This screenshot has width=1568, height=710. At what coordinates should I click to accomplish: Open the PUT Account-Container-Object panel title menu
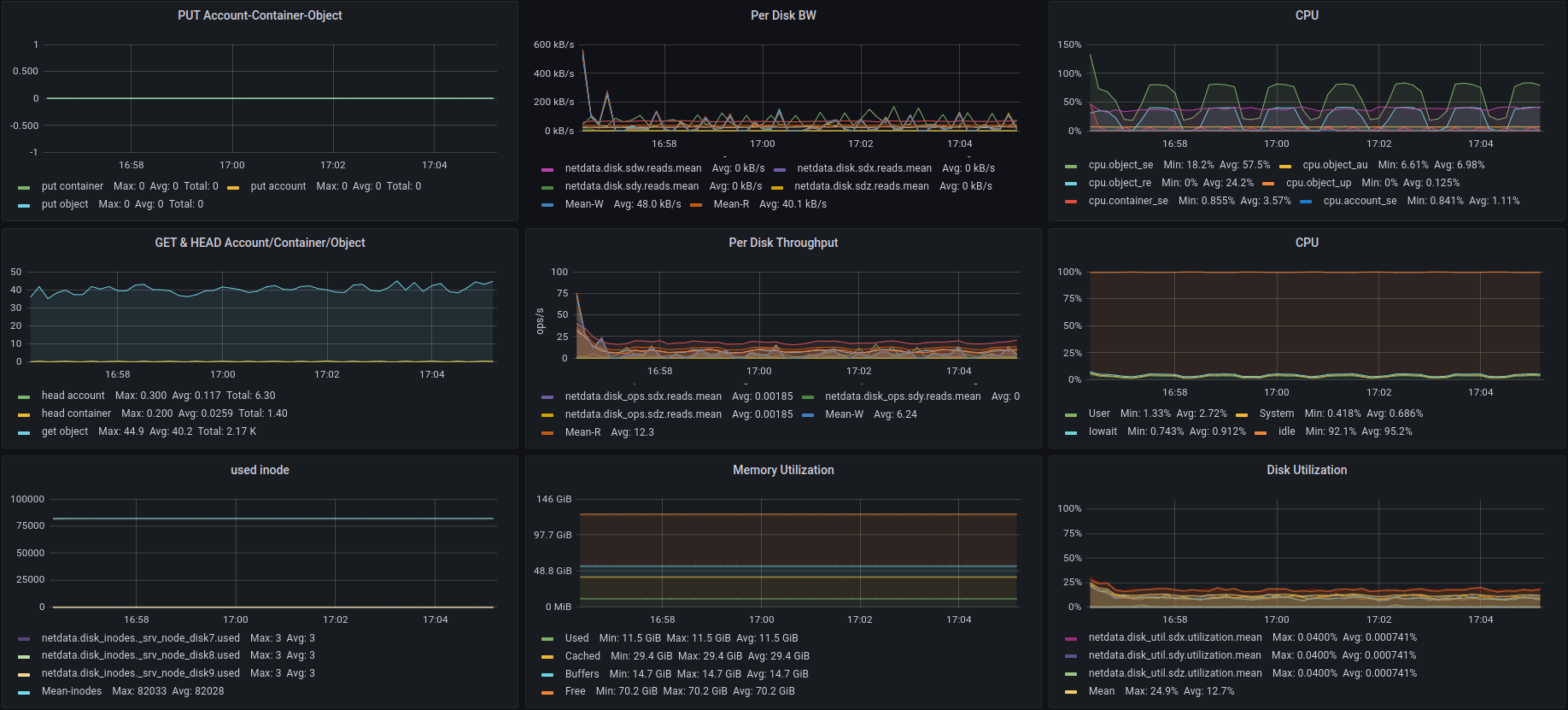[260, 15]
